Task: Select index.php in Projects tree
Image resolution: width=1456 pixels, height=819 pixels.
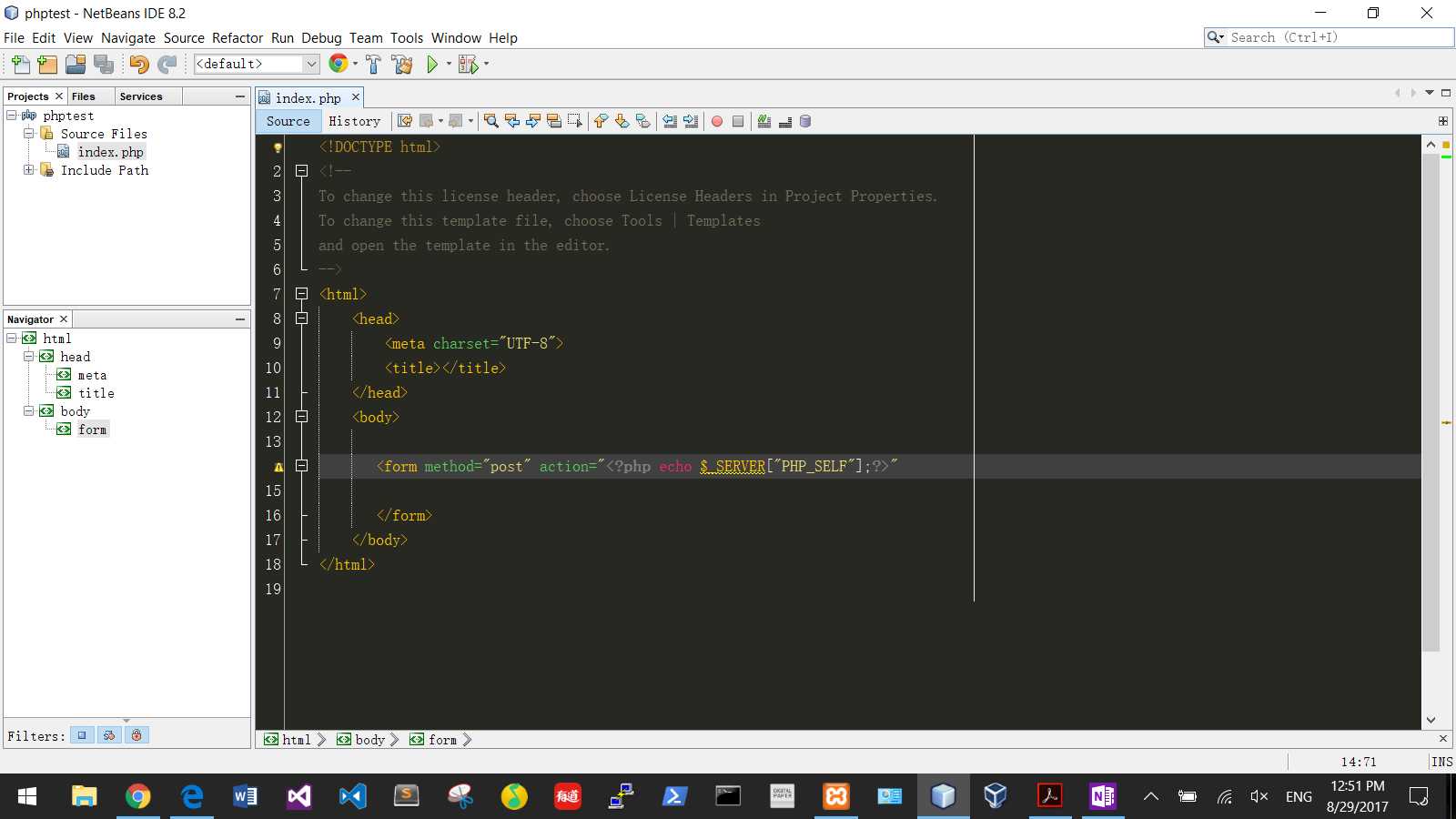Action: pos(110,152)
